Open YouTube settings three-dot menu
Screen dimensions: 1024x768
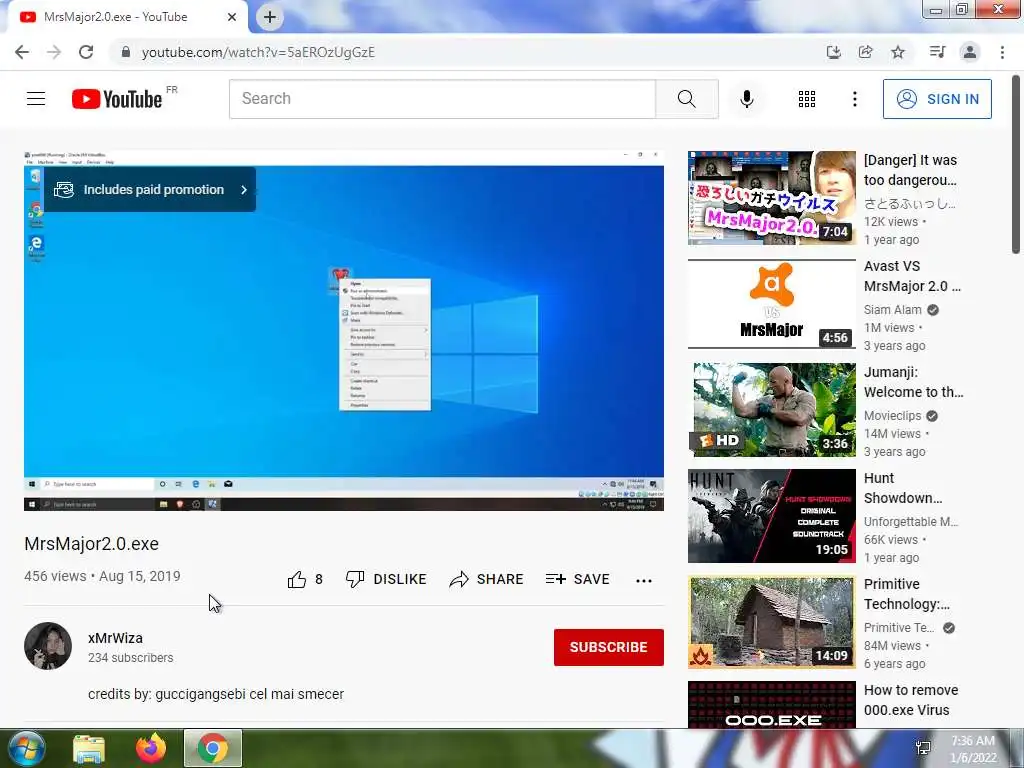point(855,99)
